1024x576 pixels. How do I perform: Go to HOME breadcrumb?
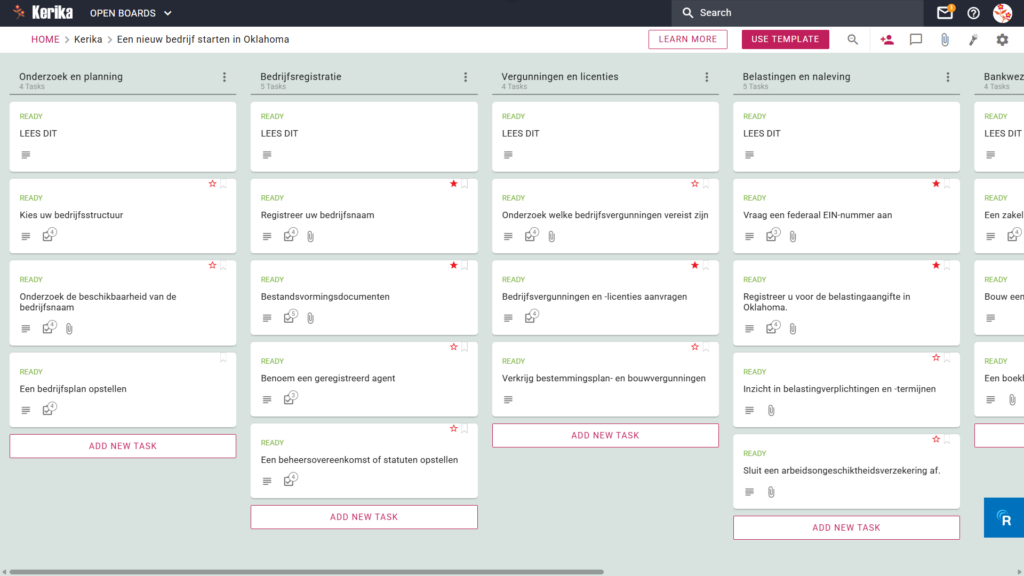coord(45,39)
